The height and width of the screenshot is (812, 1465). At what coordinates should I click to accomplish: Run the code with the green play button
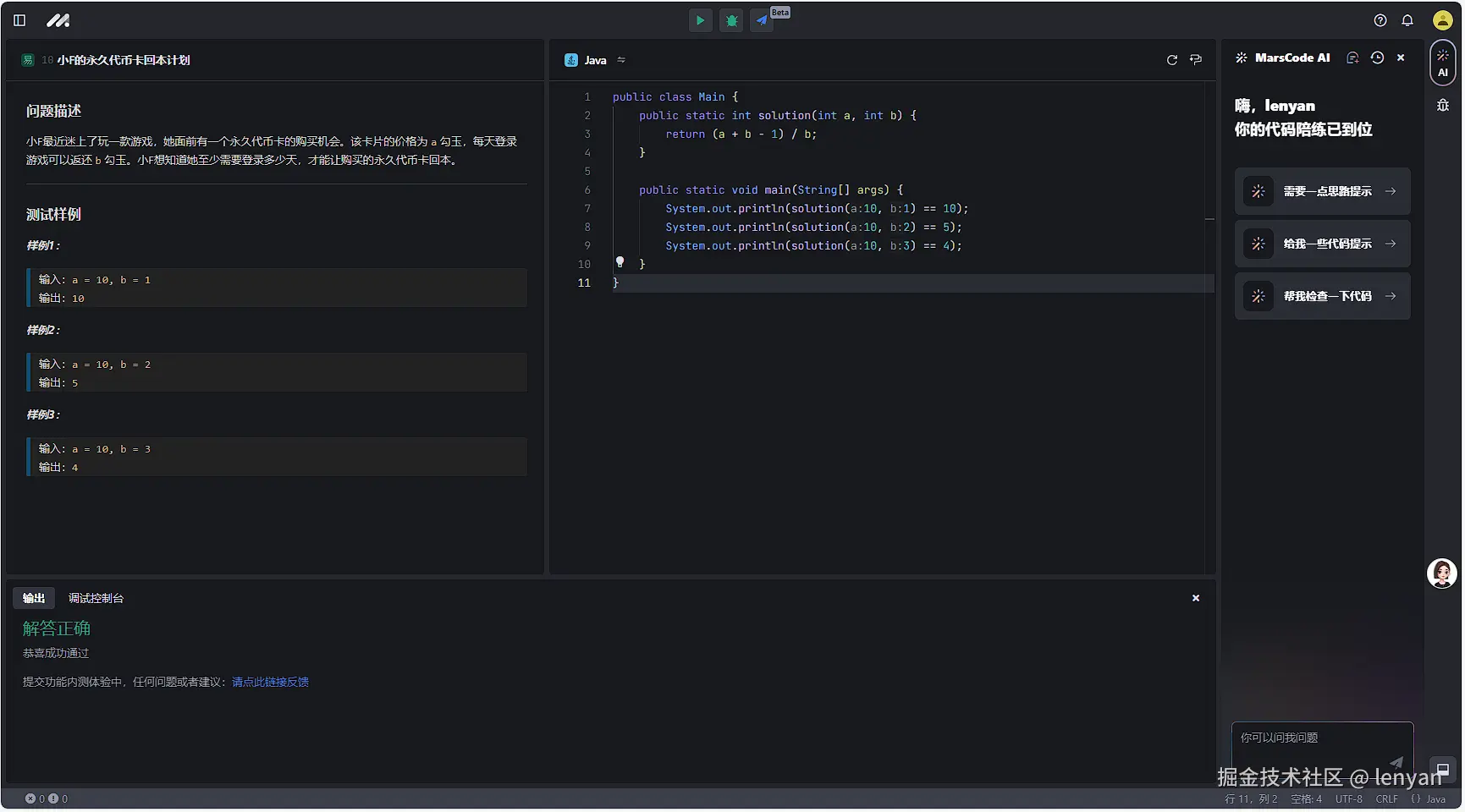pos(700,20)
